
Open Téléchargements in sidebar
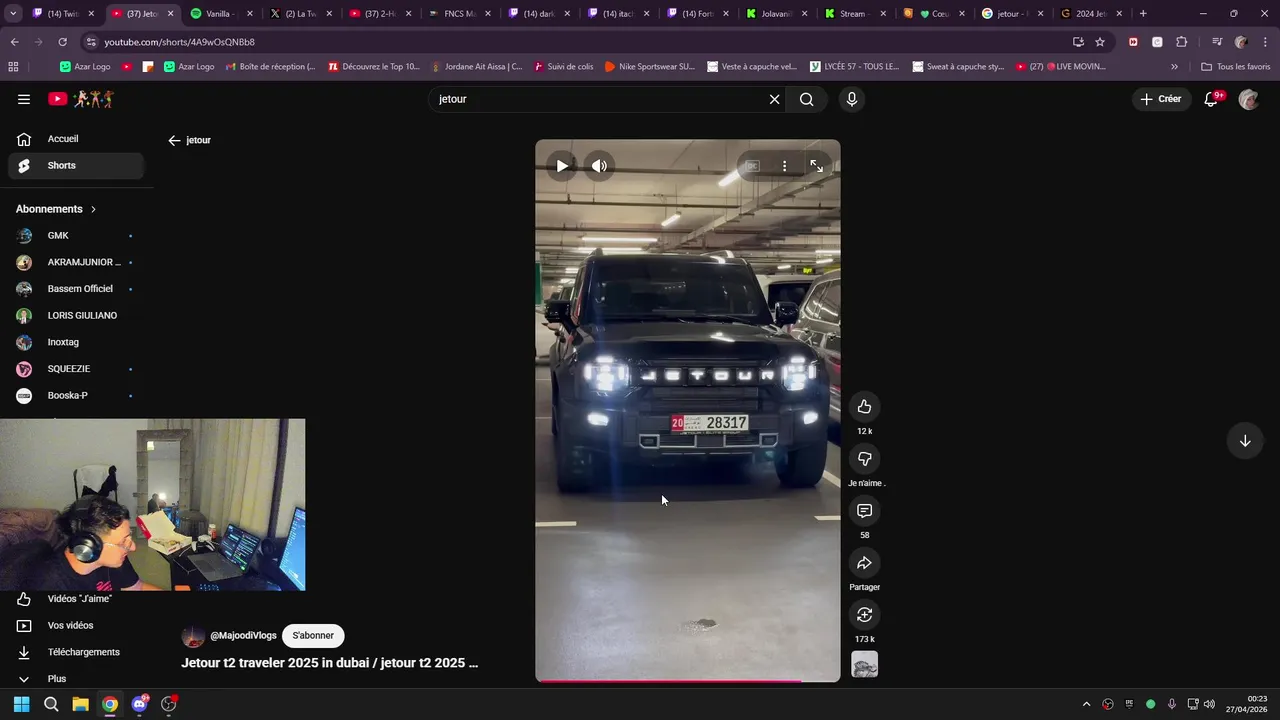(77, 652)
